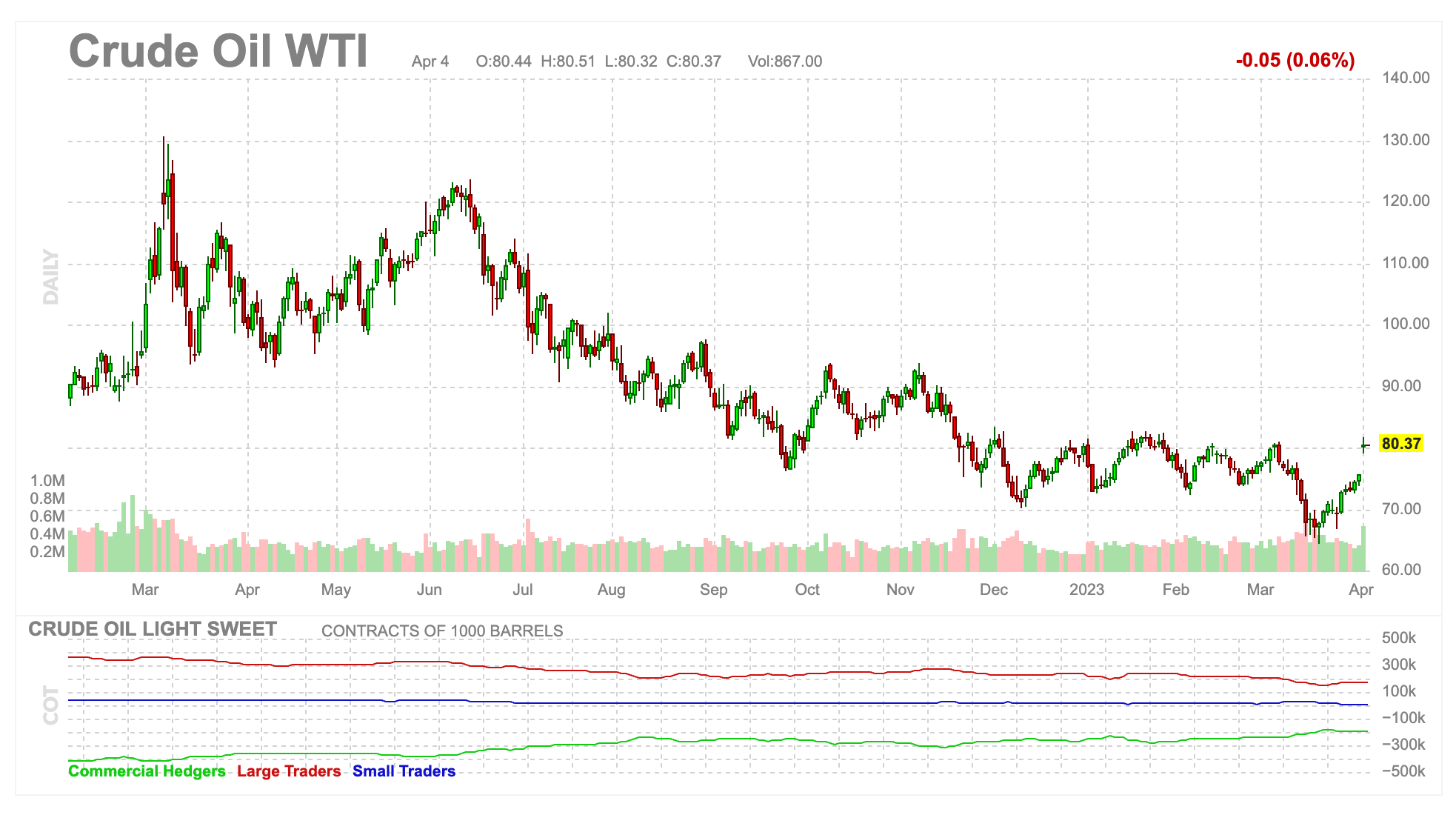Screen dimensions: 1456x815
Task: Click the Feb month label
Action: click(x=1176, y=590)
